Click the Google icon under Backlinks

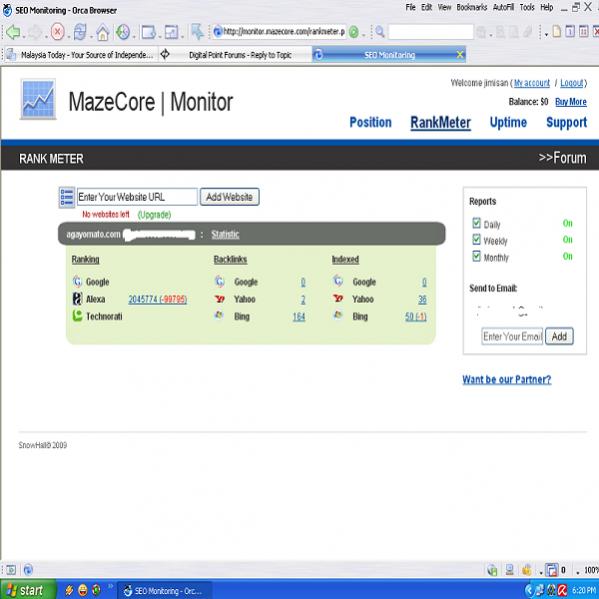(x=220, y=281)
